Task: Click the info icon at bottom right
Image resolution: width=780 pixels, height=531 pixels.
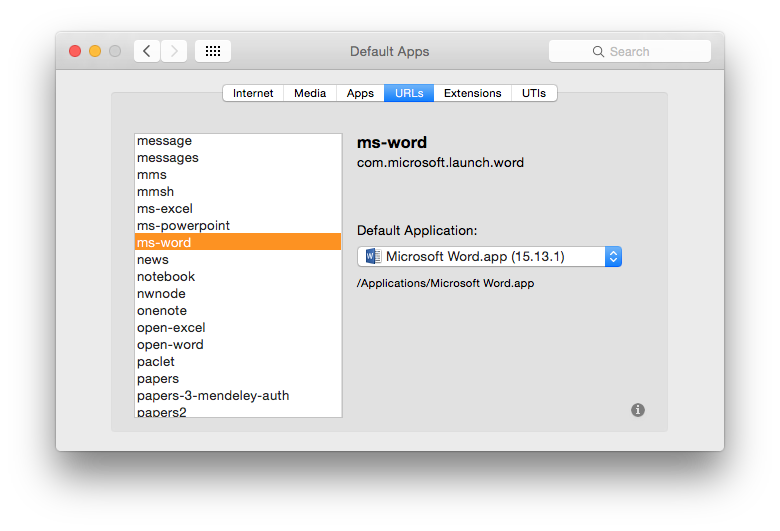Action: click(x=638, y=410)
